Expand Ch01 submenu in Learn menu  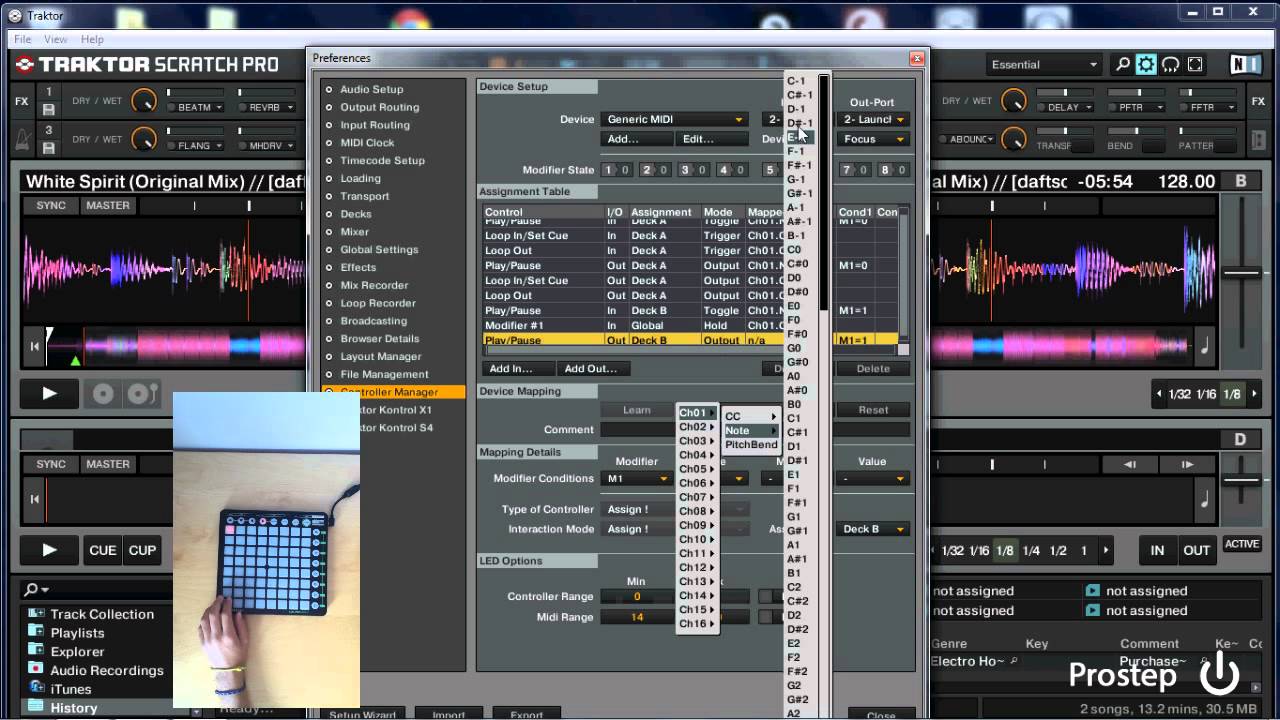coord(697,413)
